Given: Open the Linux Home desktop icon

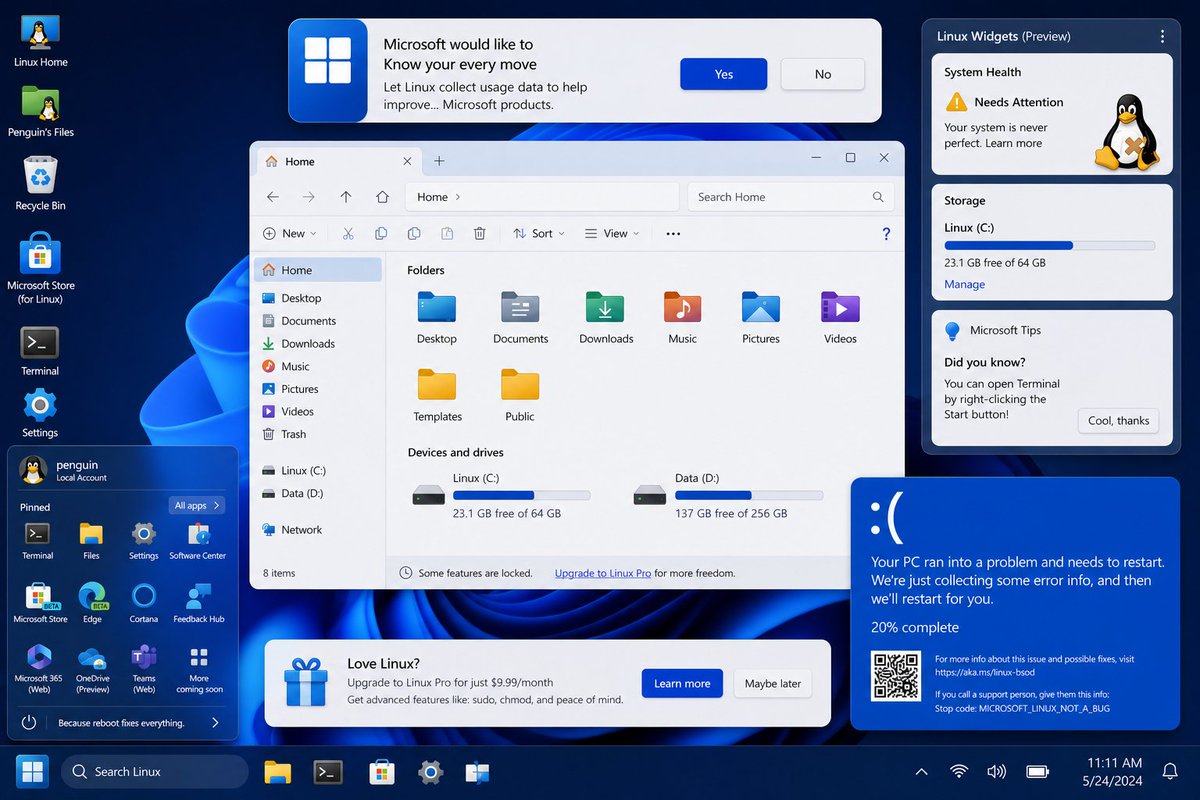Looking at the screenshot, I should (40, 42).
